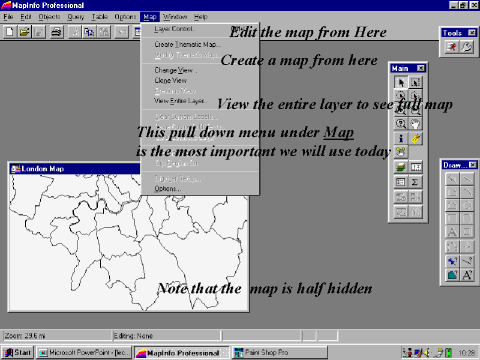Image resolution: width=480 pixels, height=360 pixels.
Task: Activate the Select arrow tool
Action: pyautogui.click(x=401, y=82)
